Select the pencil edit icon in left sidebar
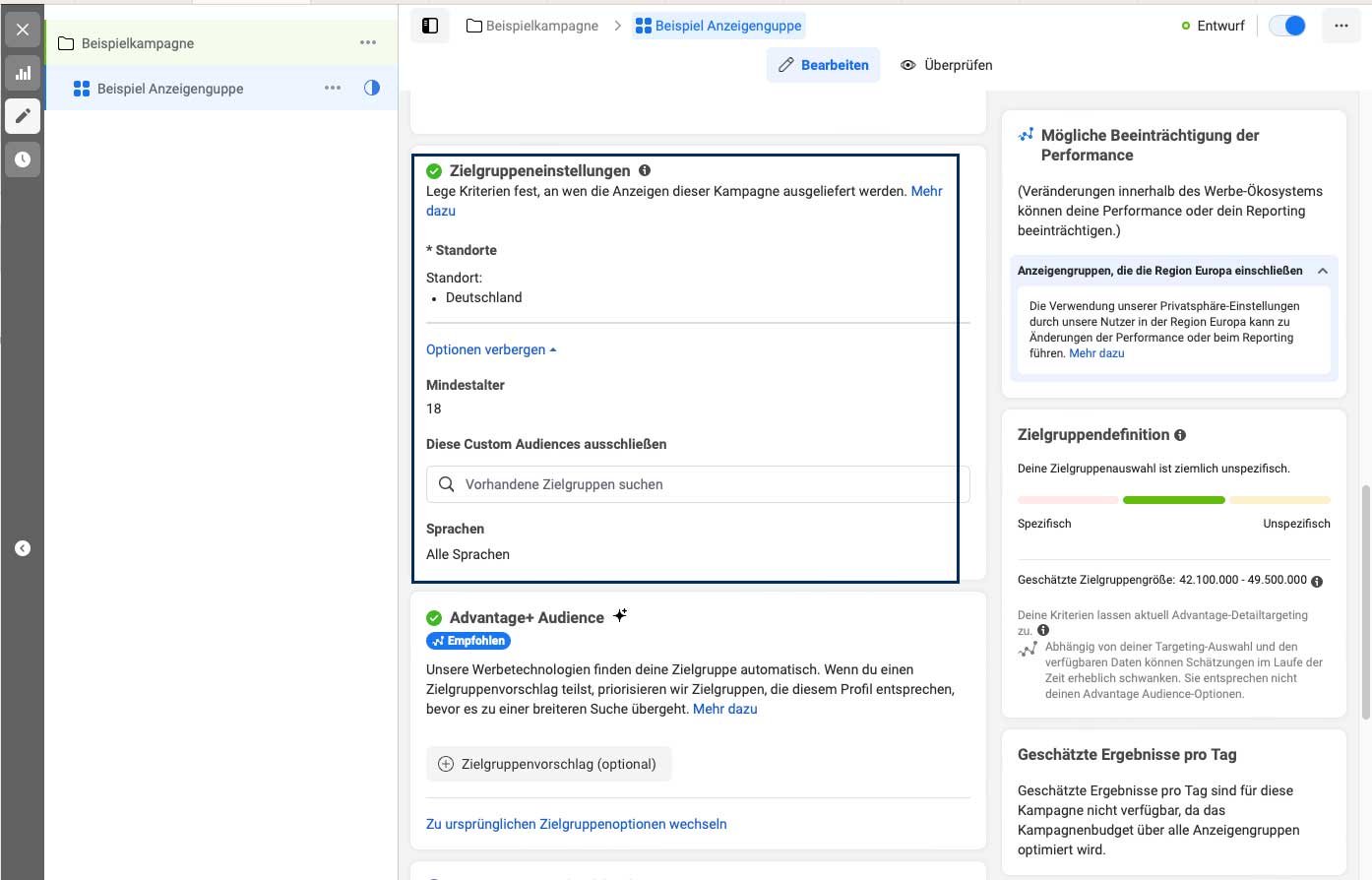This screenshot has width=1372, height=880. point(23,115)
